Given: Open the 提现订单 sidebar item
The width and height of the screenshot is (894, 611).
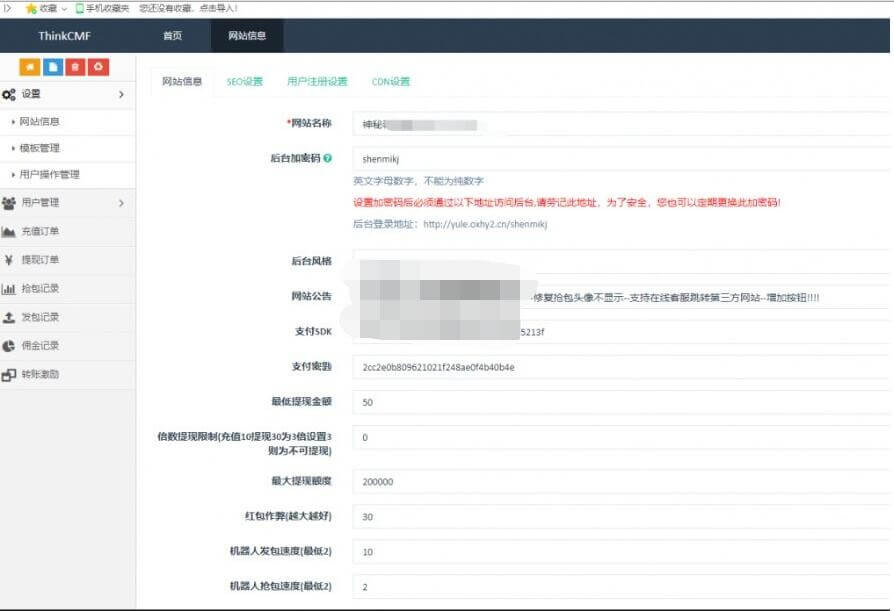Looking at the screenshot, I should coord(67,260).
